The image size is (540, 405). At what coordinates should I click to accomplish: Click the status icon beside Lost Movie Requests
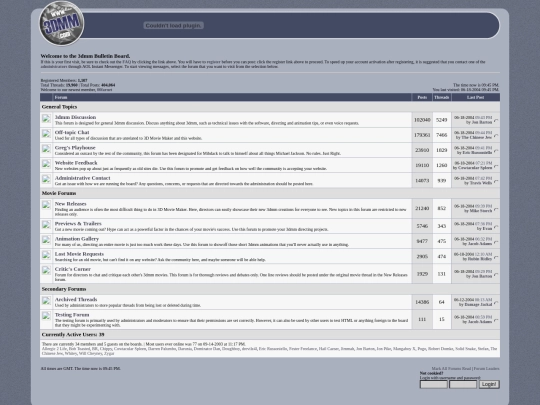tap(46, 256)
